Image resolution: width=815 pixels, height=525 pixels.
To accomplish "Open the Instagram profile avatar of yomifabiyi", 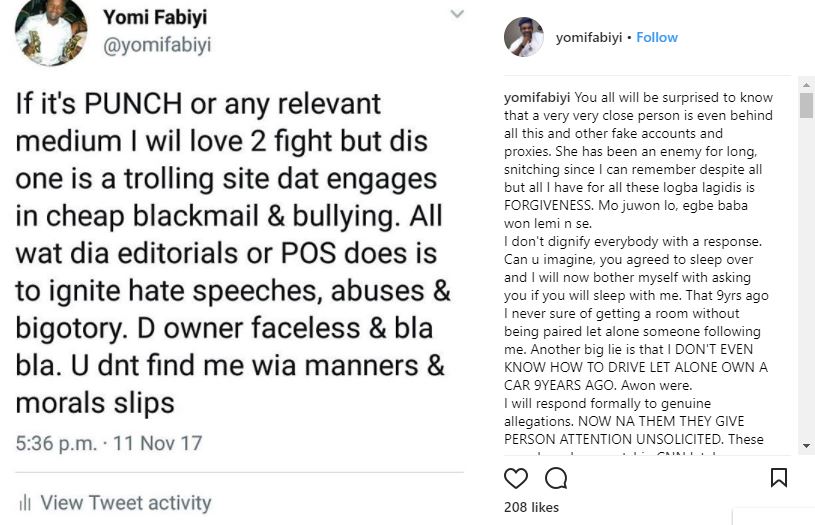I will tap(524, 37).
